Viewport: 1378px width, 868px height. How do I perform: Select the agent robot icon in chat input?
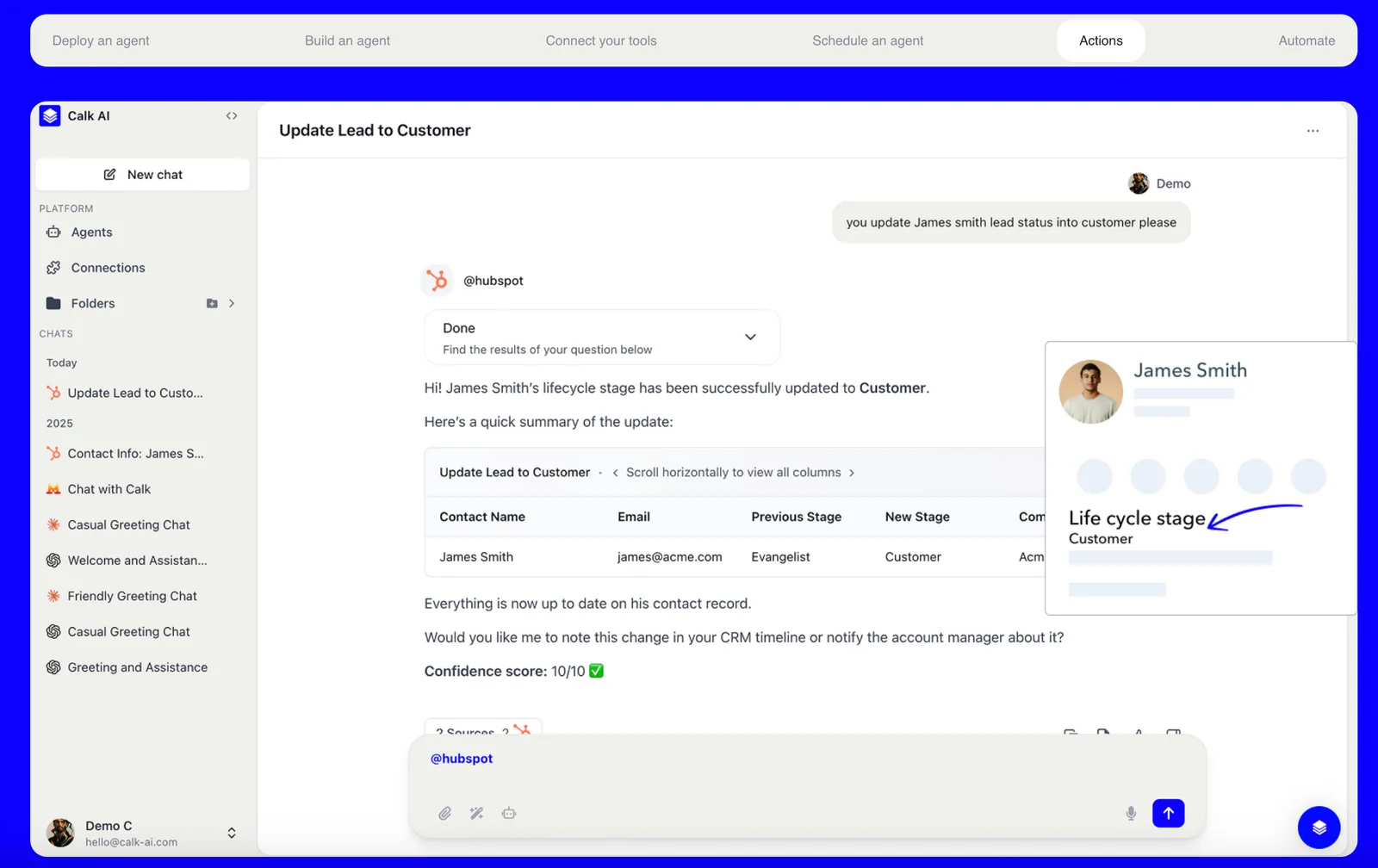pos(509,813)
